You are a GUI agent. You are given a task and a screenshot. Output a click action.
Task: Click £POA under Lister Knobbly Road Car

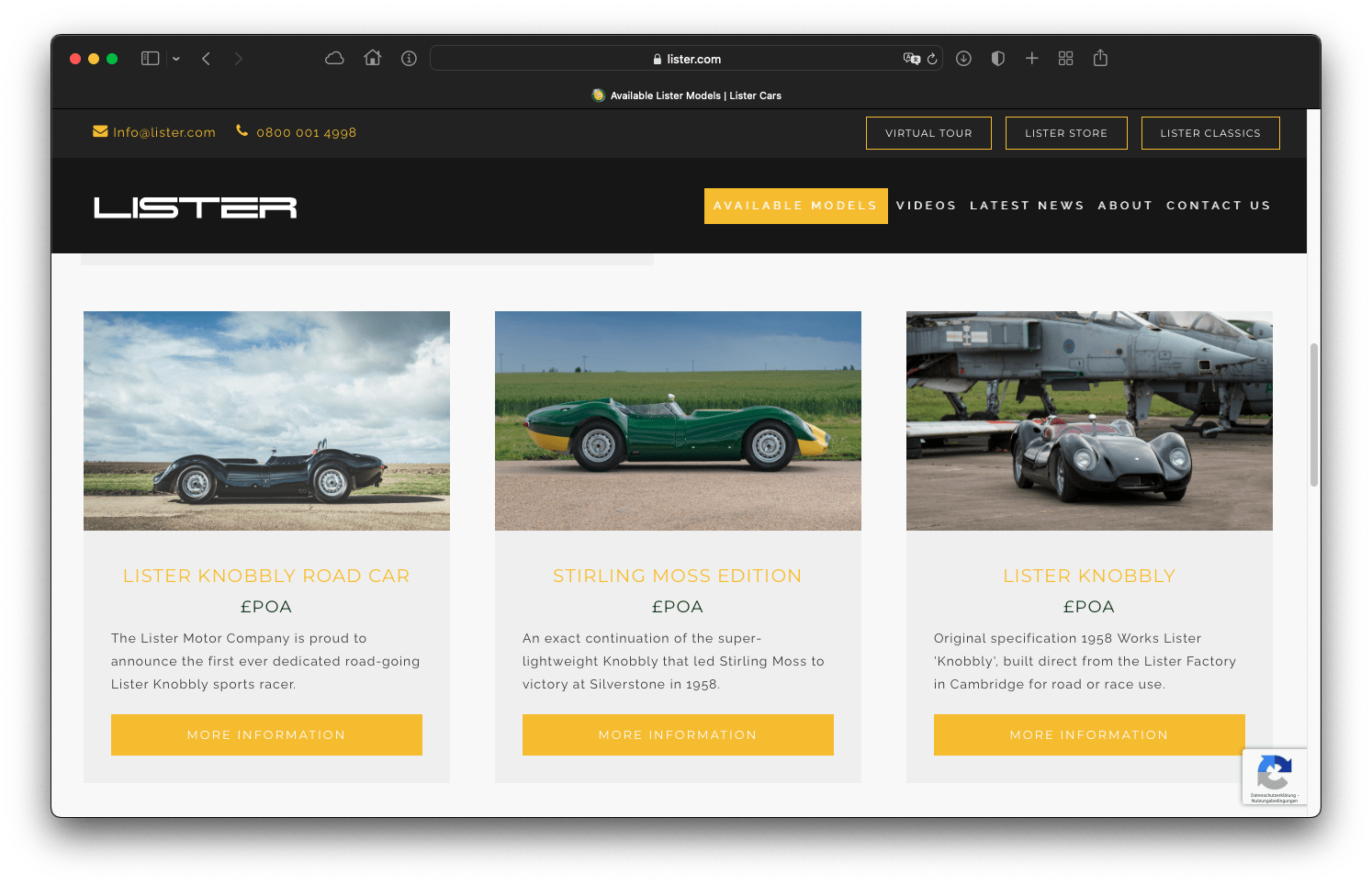(266, 607)
